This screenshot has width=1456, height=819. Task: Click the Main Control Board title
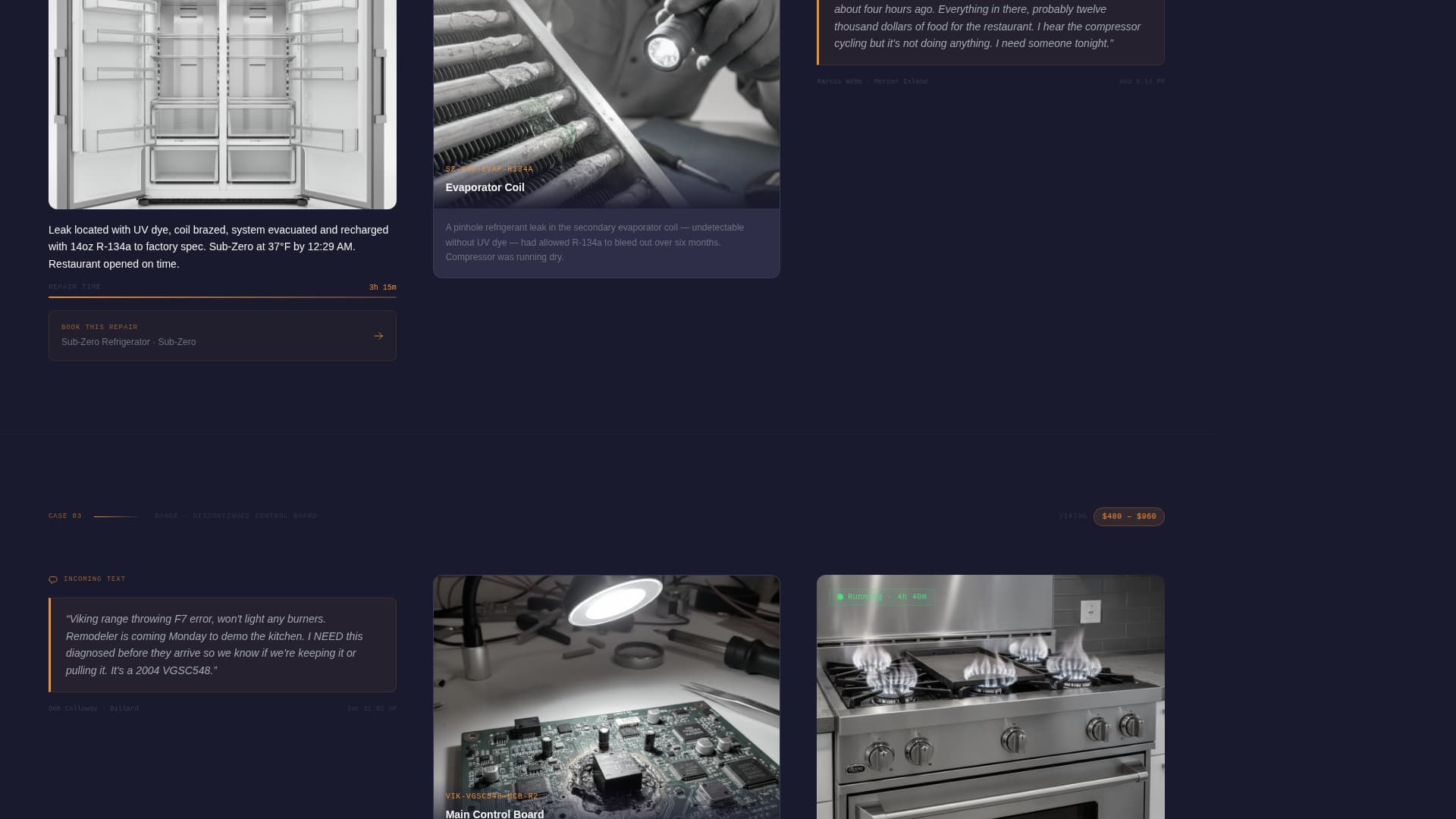[x=494, y=814]
